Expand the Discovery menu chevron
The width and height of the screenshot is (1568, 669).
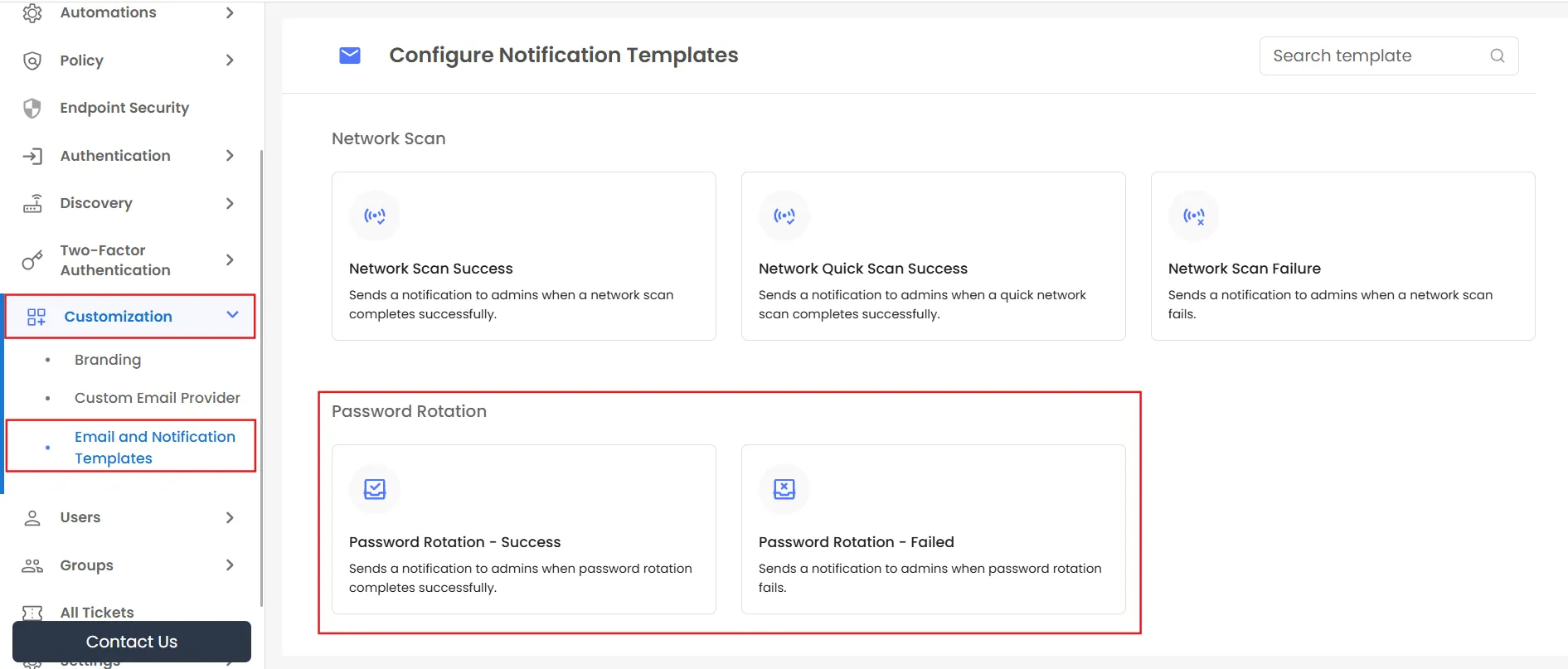pos(230,203)
